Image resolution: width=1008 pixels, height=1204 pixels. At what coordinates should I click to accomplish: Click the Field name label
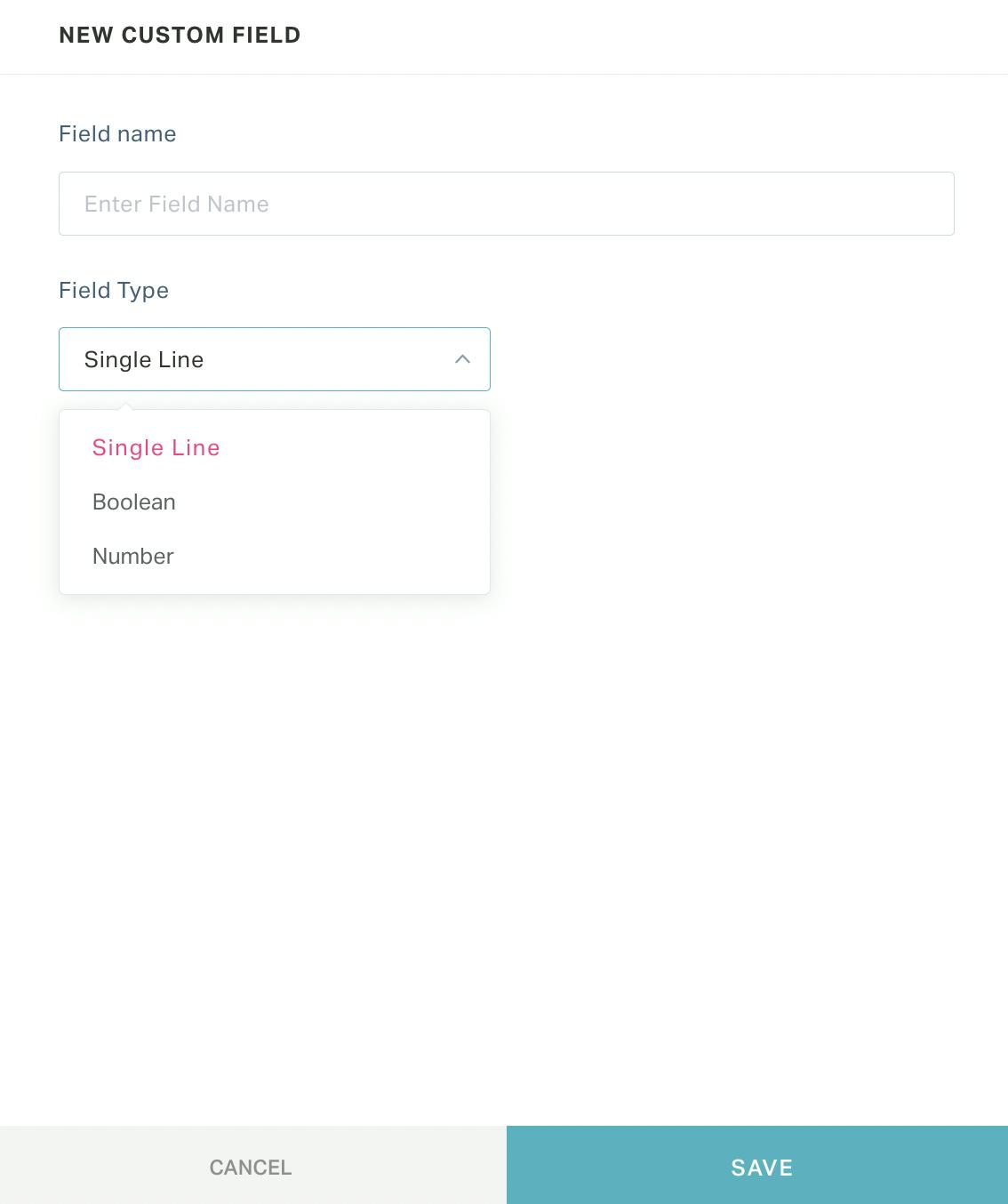click(117, 134)
